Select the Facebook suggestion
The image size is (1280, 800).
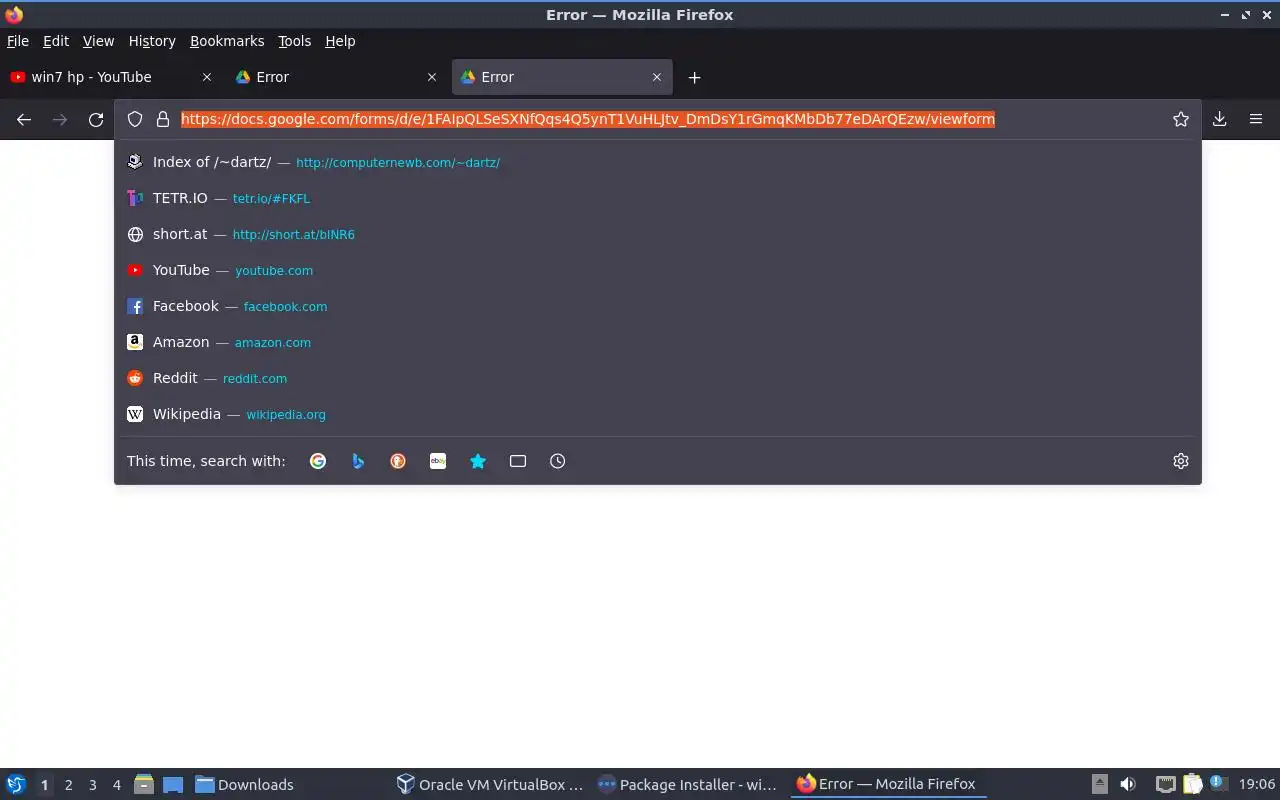(x=658, y=306)
